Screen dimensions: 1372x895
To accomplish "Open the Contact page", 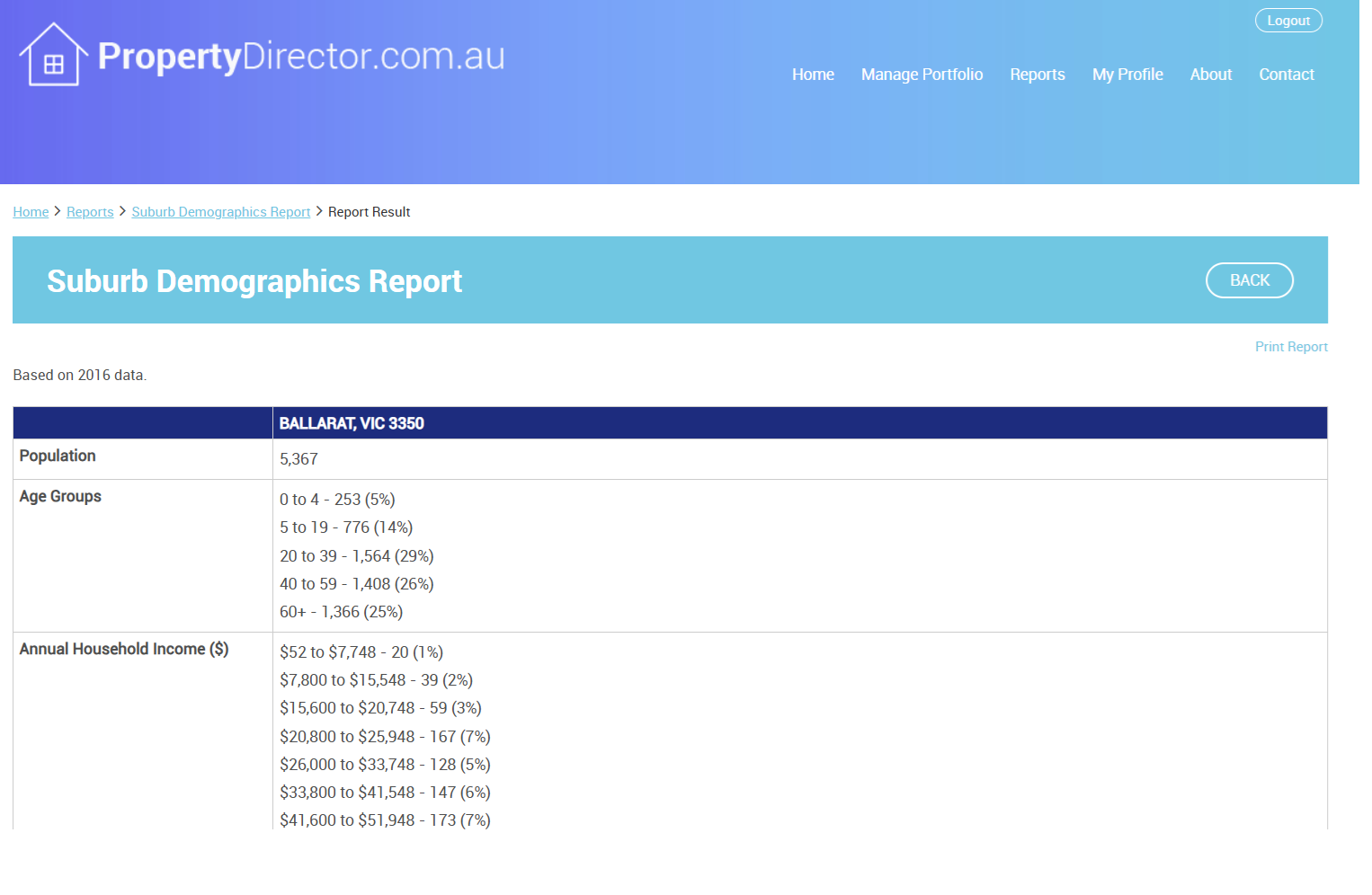I will tap(1286, 75).
